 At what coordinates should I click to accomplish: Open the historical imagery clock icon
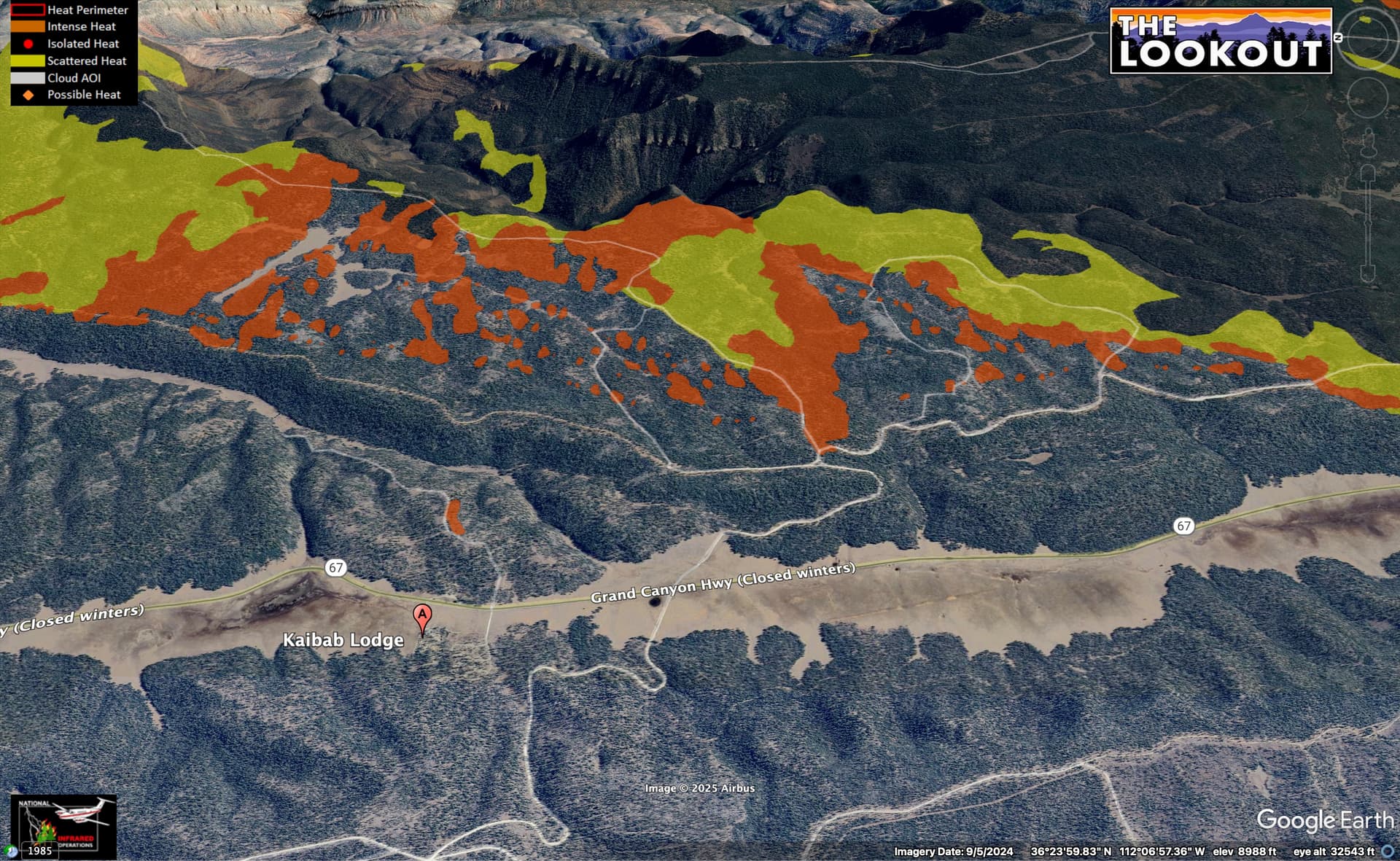[10, 850]
